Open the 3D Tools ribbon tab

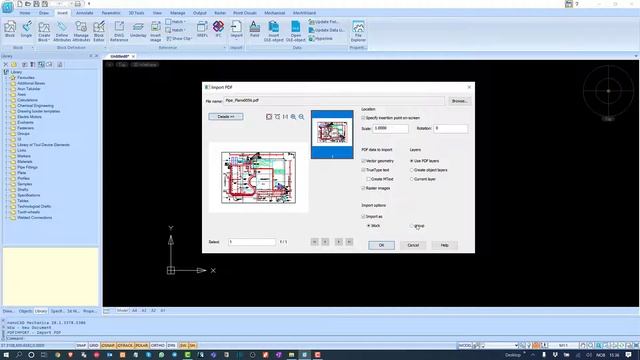(x=136, y=13)
